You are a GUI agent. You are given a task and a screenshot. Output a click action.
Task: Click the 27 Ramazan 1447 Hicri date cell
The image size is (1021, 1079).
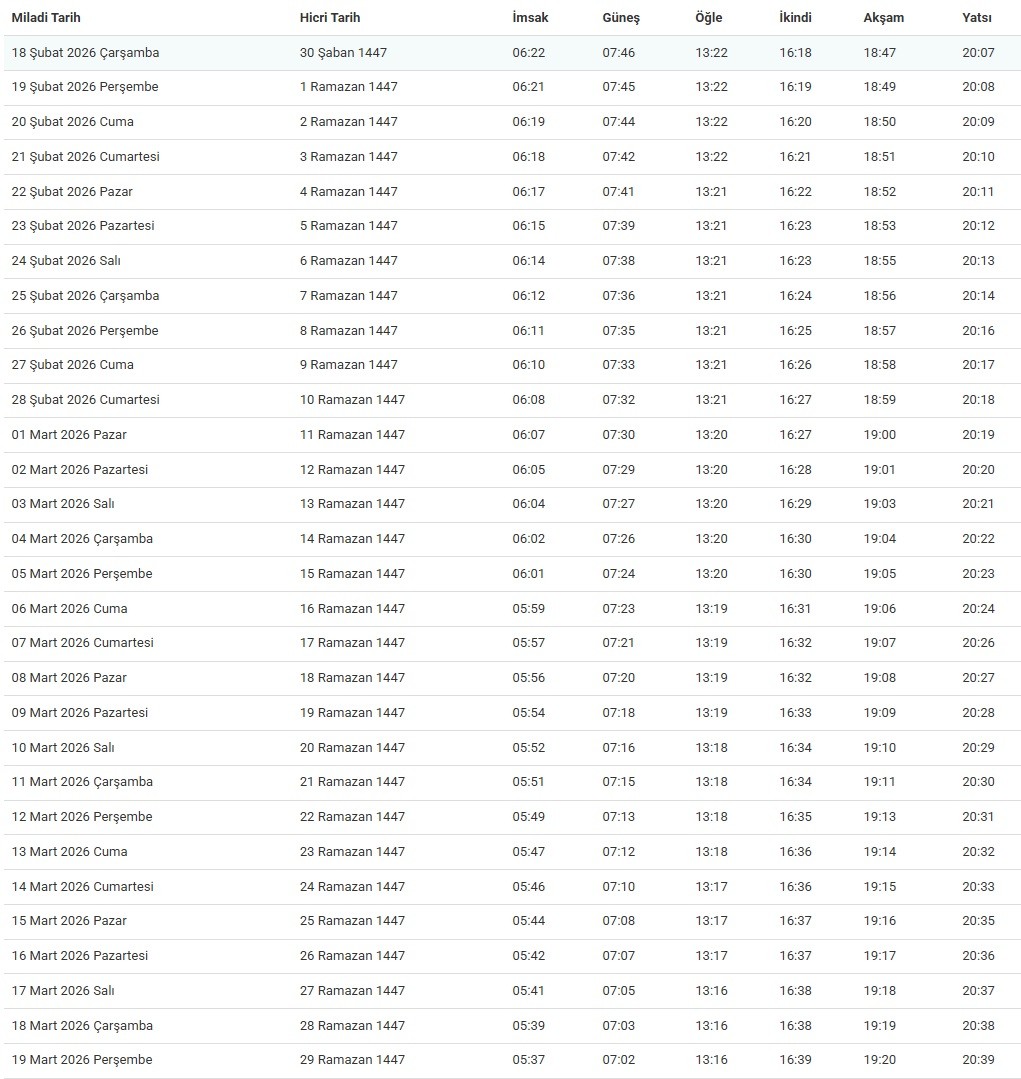click(352, 991)
